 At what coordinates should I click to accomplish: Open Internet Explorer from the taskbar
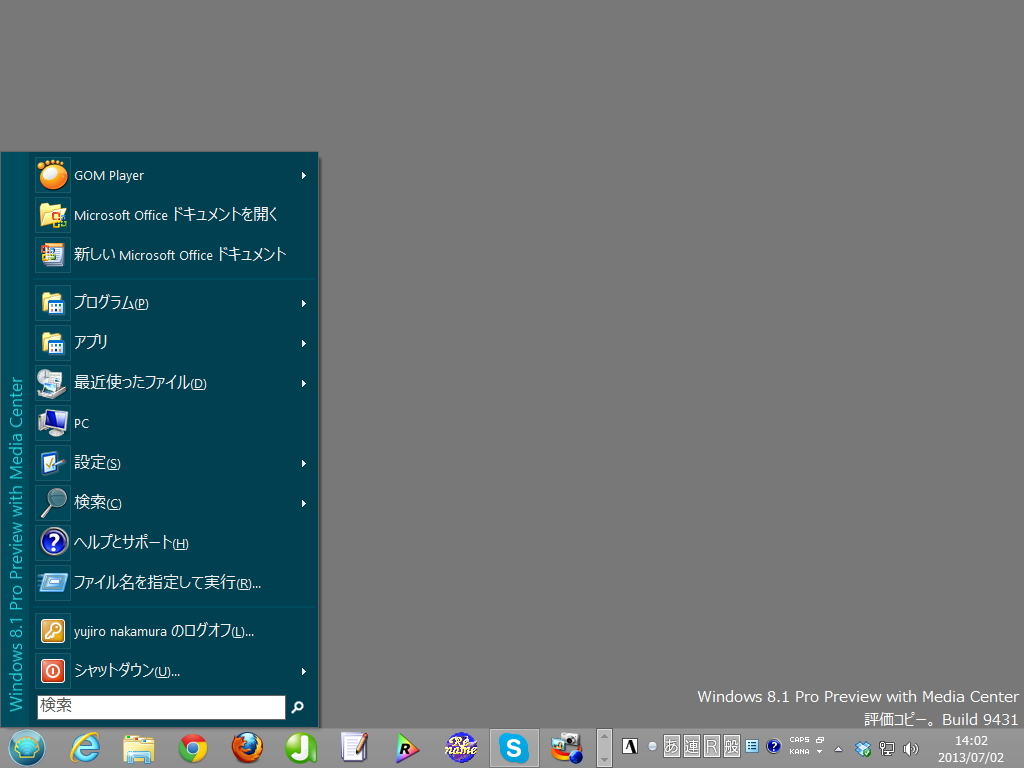pos(85,747)
